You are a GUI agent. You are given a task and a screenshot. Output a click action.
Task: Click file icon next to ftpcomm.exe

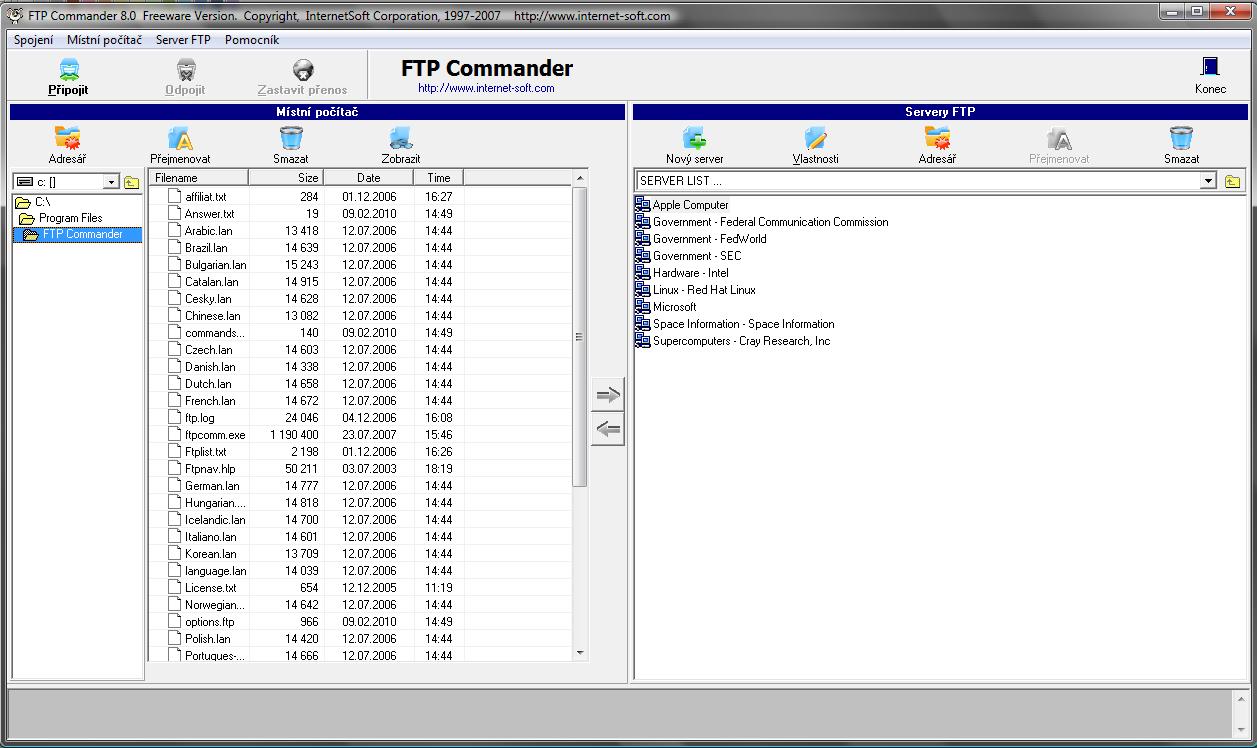[173, 435]
